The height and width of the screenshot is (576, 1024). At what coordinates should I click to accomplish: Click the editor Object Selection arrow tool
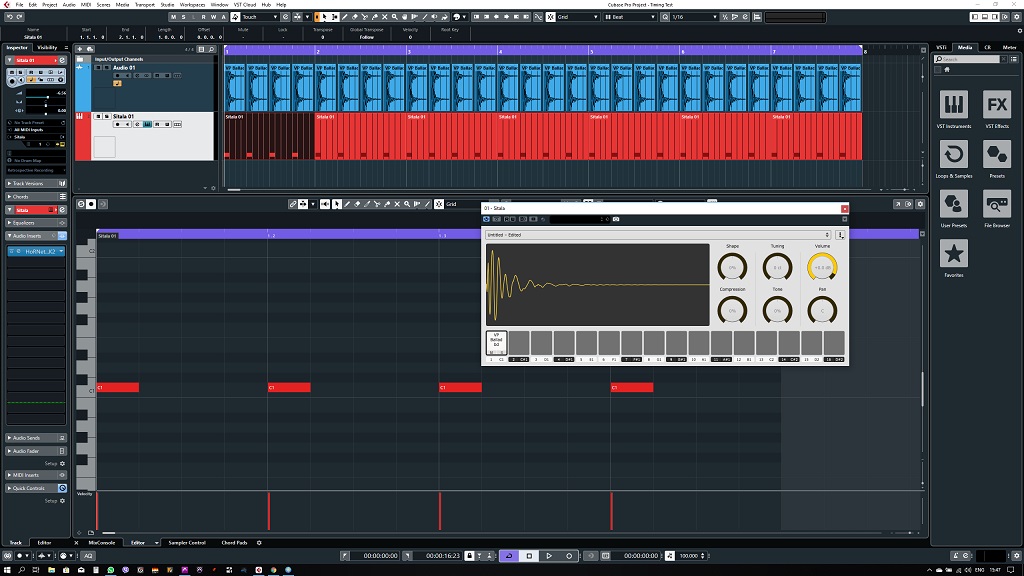337,204
